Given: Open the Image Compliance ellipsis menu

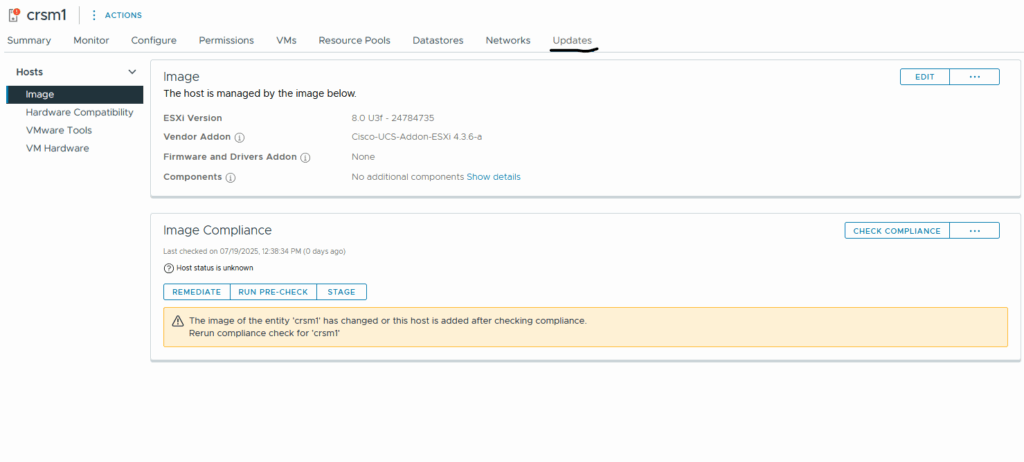Looking at the screenshot, I should point(974,231).
